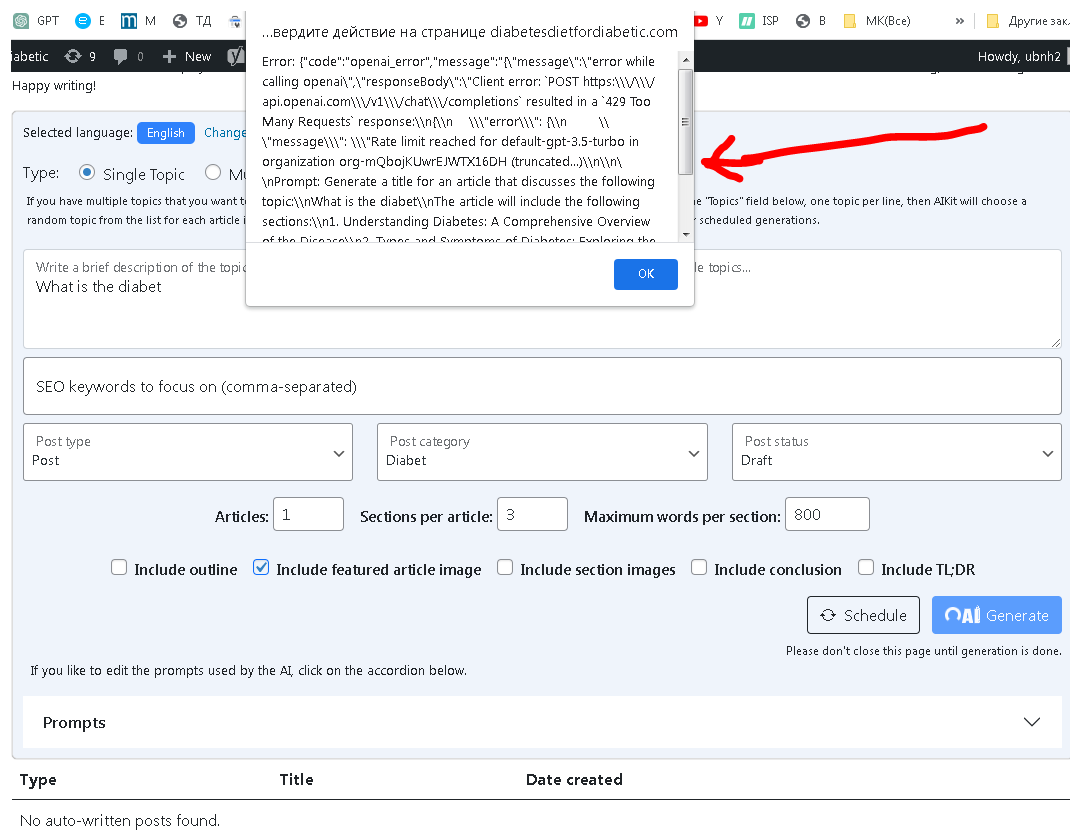Click the Type column header
Image resolution: width=1070 pixels, height=834 pixels.
coord(38,779)
